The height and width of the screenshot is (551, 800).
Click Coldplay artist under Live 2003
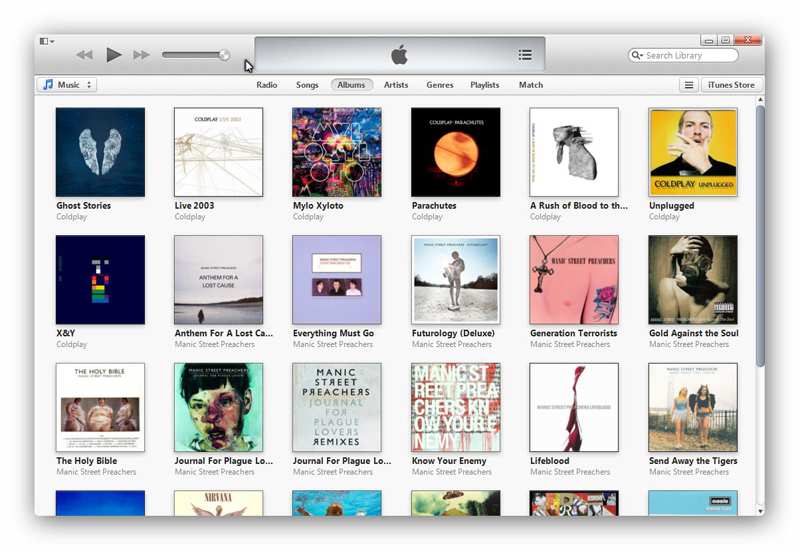point(190,217)
